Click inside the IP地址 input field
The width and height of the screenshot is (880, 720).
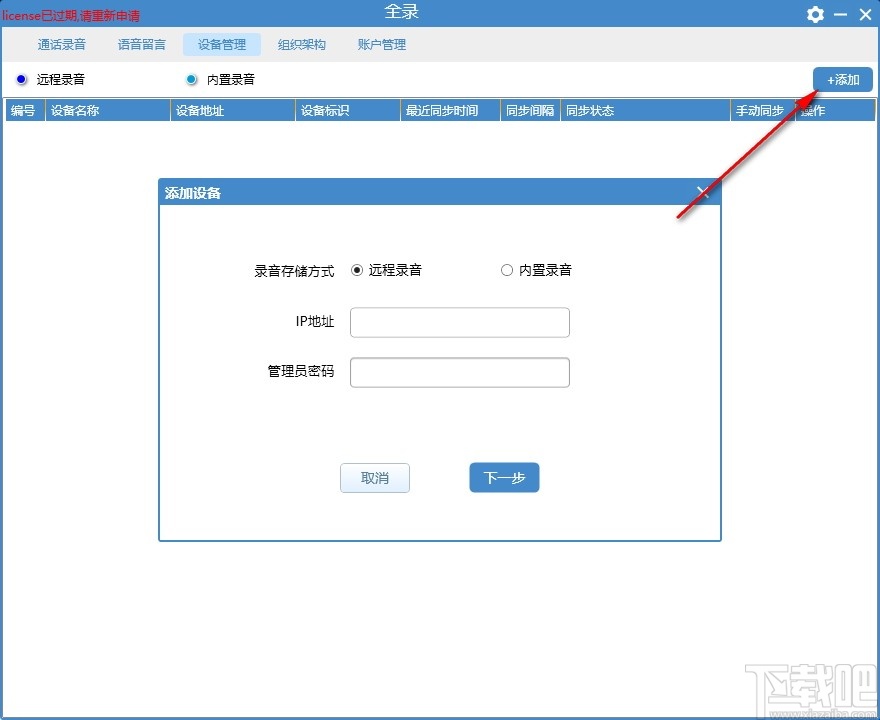coord(460,322)
